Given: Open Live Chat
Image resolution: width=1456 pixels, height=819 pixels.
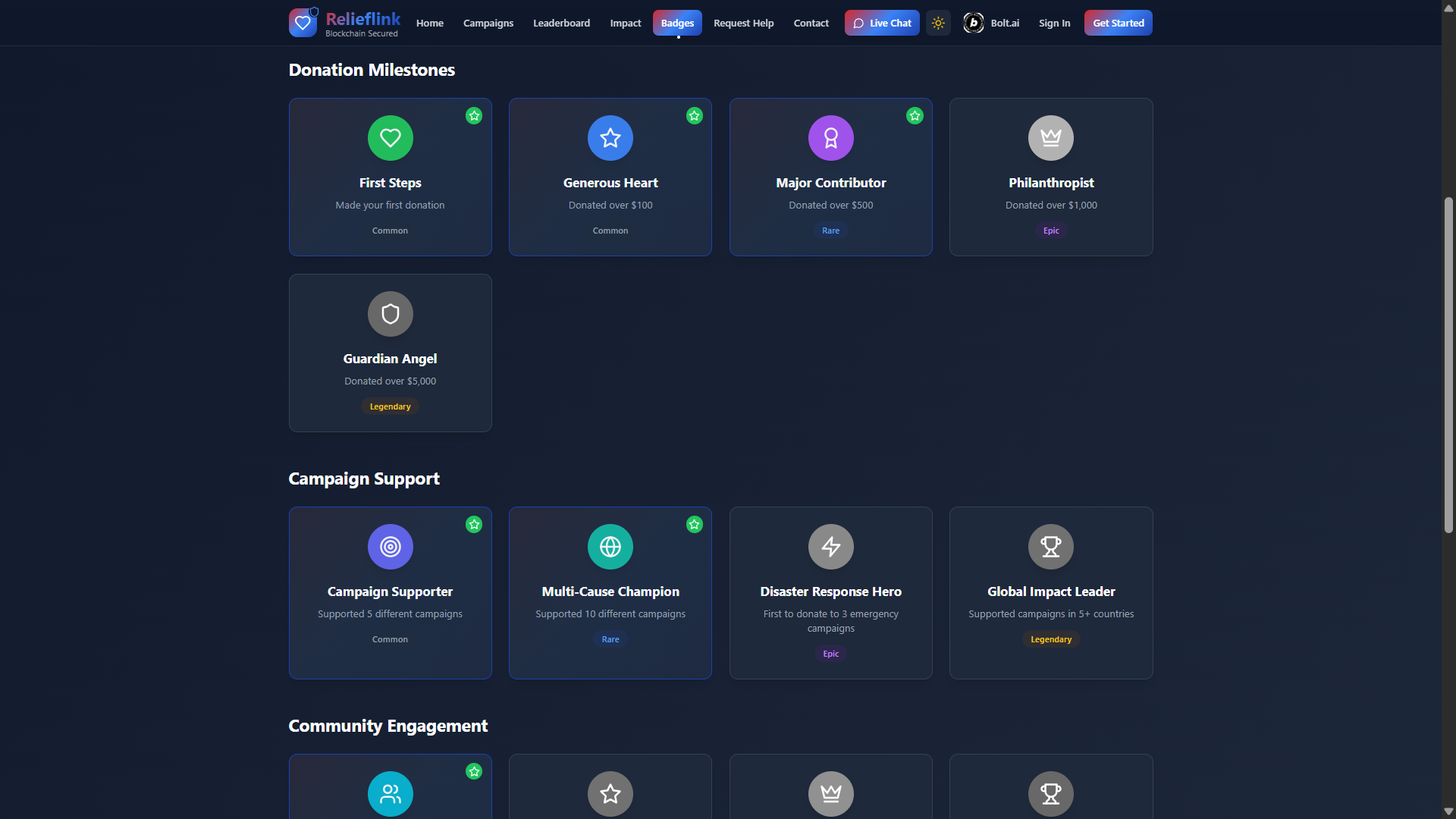Looking at the screenshot, I should click(882, 23).
